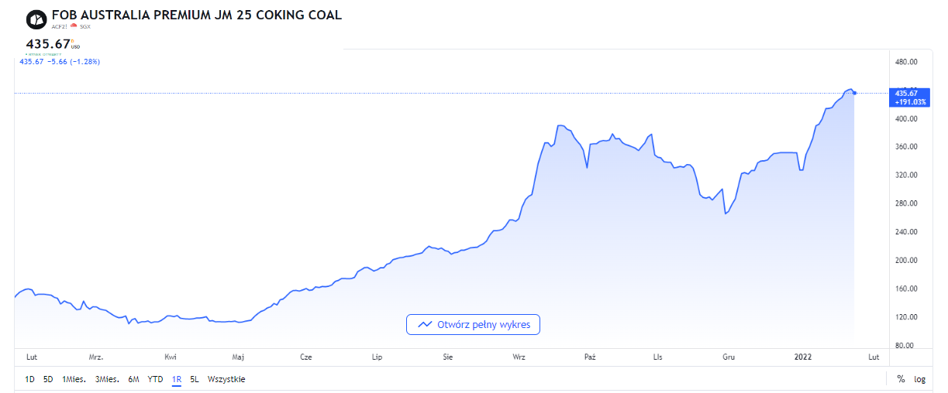The height and width of the screenshot is (393, 948).
Task: Choose the YTD time range
Action: tap(155, 379)
